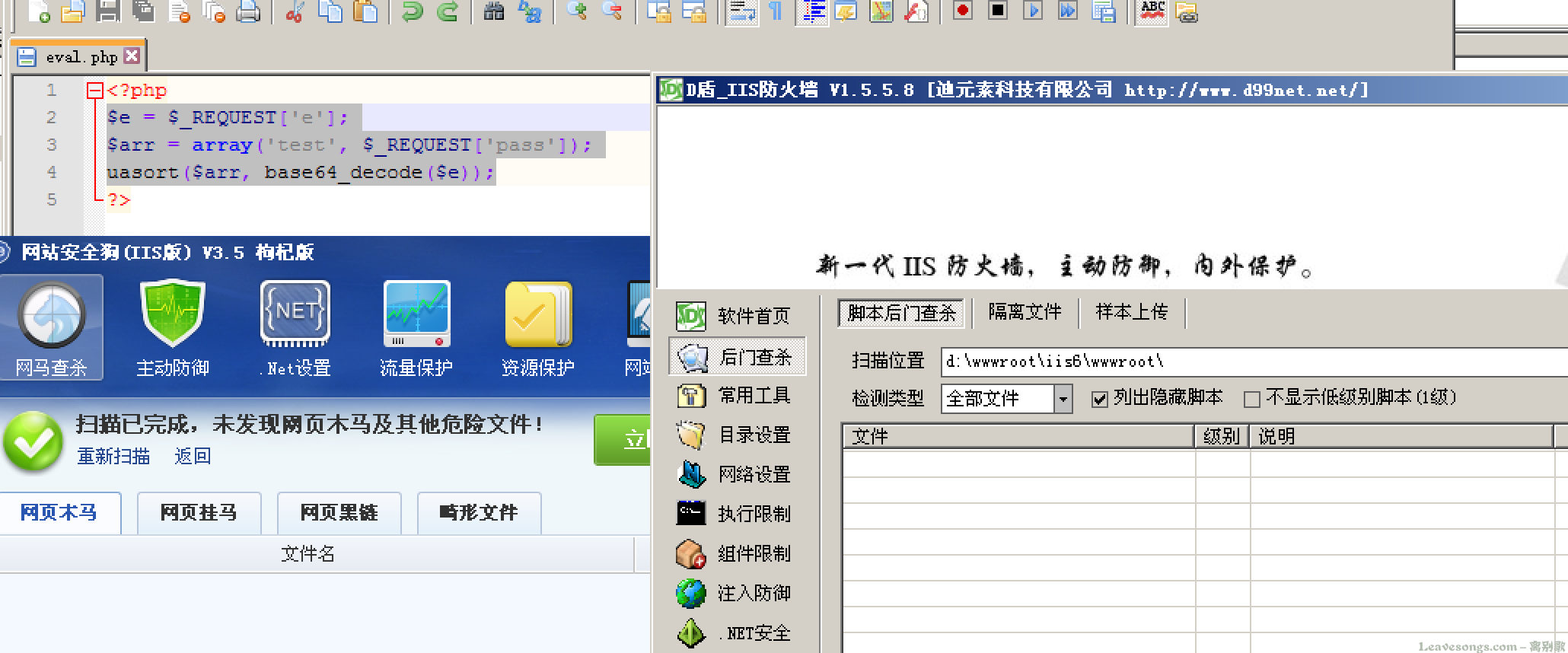Open 目录设置 in D盾 sidebar
The height and width of the screenshot is (653, 1568).
point(735,435)
